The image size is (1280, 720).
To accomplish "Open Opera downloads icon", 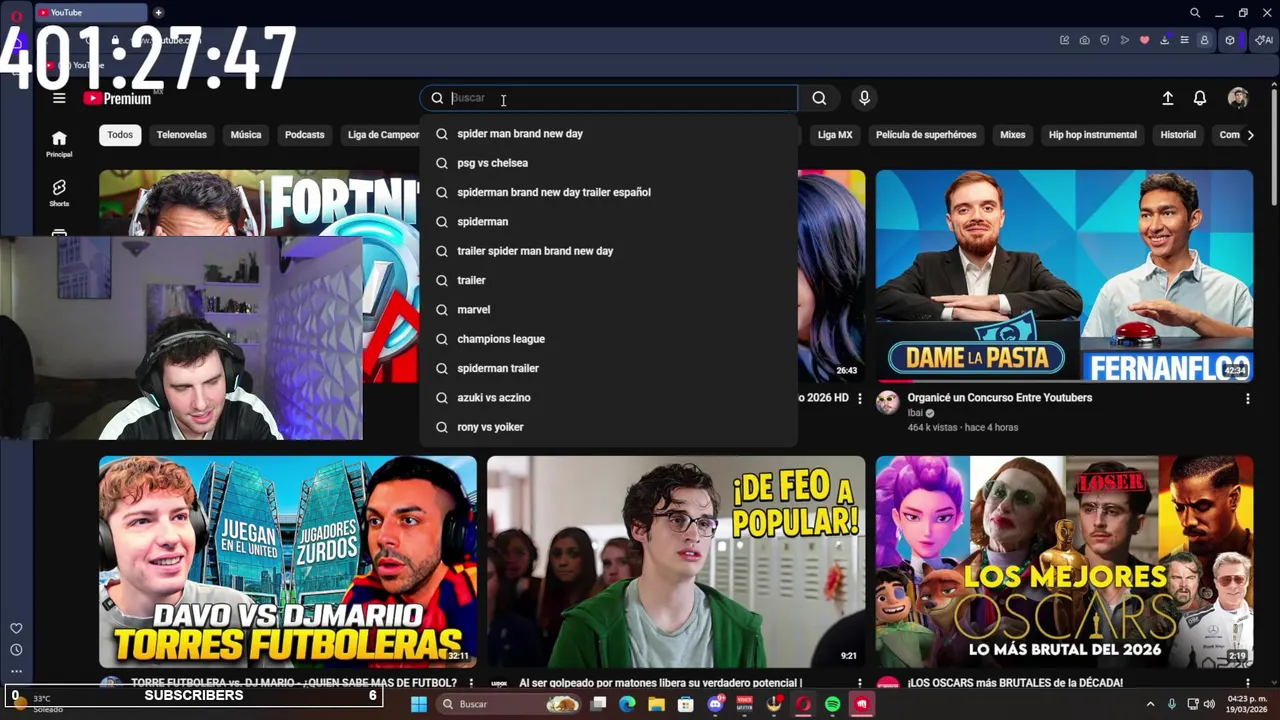I will 1165,40.
